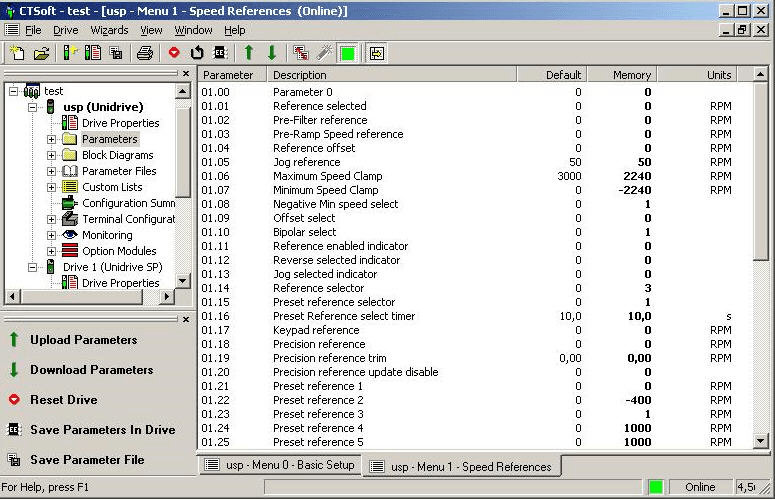Click the Block Diagrams folder icon
The width and height of the screenshot is (775, 500).
[x=70, y=155]
